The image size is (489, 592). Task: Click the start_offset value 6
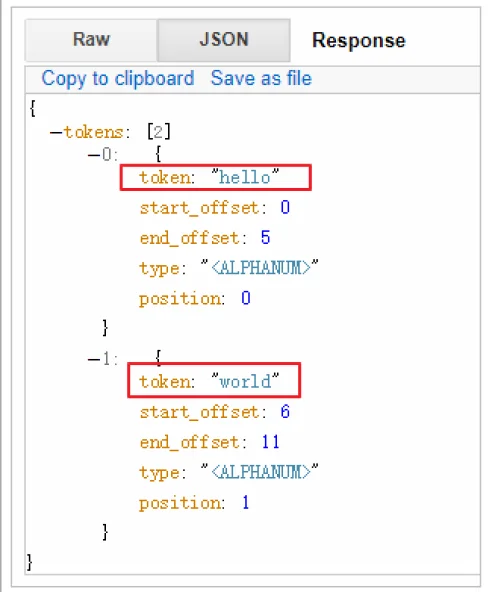285,412
